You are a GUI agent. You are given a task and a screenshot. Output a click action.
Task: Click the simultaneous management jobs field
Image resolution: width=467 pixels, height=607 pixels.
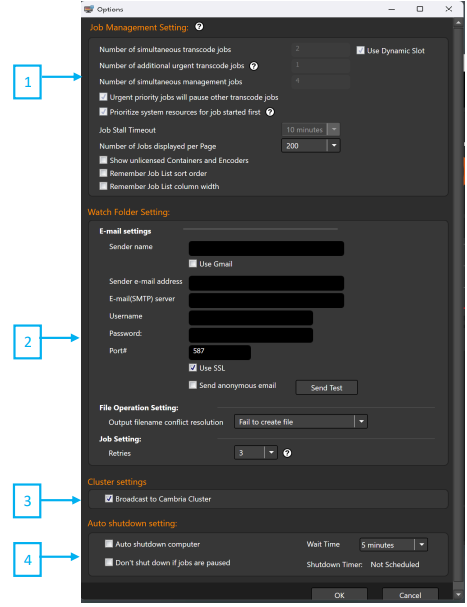click(321, 81)
